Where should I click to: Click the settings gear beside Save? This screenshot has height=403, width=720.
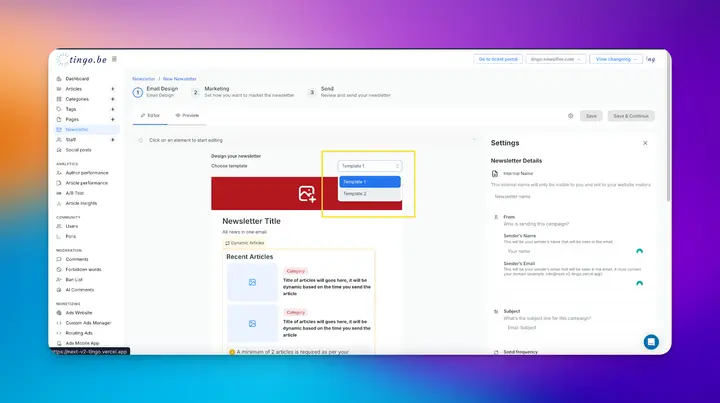click(x=570, y=116)
